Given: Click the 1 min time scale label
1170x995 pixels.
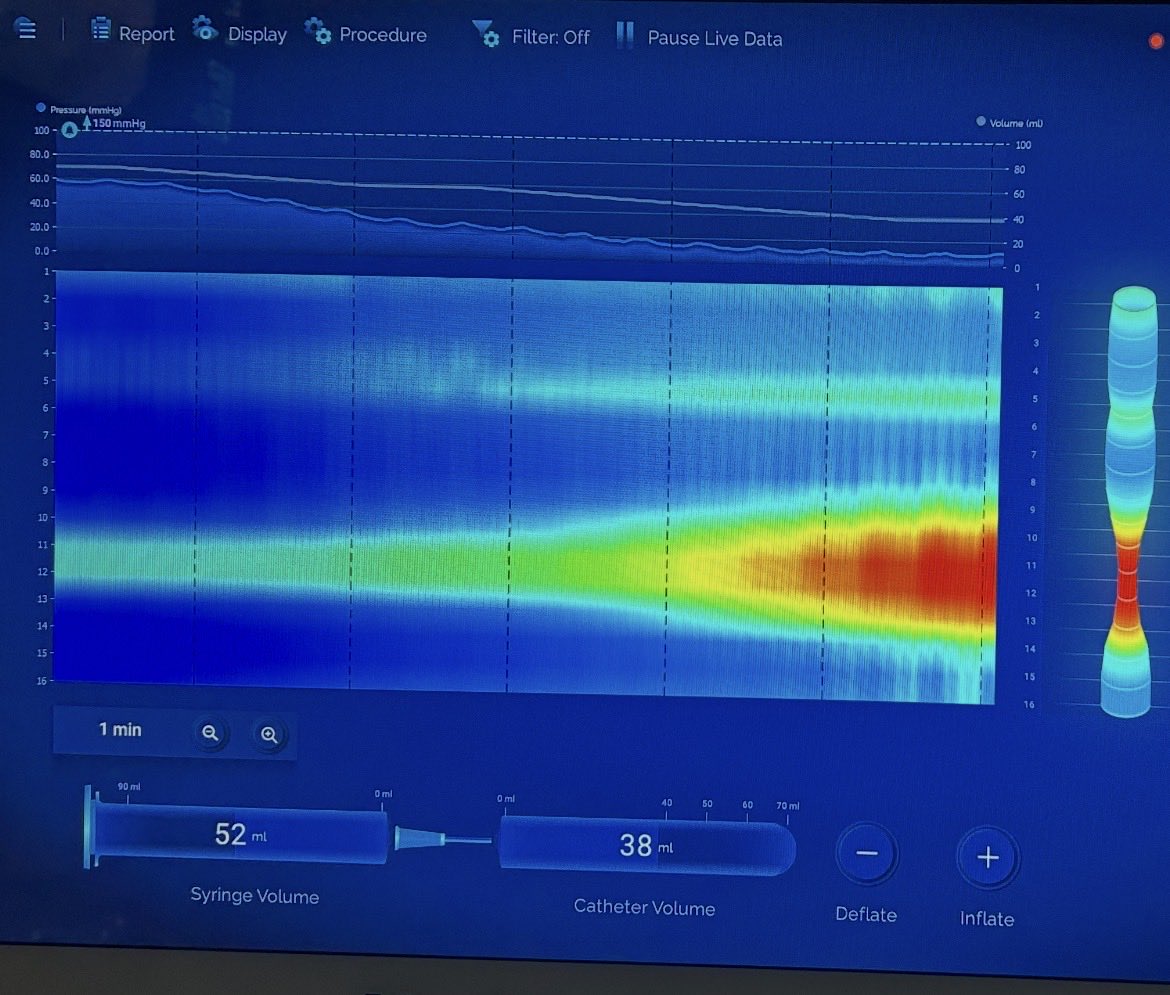Looking at the screenshot, I should [120, 729].
